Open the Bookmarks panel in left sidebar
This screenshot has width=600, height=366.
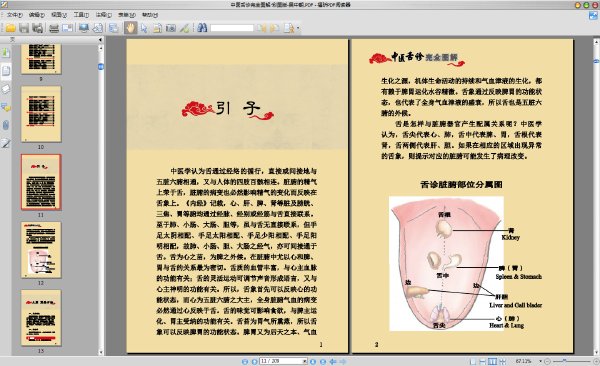(x=6, y=52)
